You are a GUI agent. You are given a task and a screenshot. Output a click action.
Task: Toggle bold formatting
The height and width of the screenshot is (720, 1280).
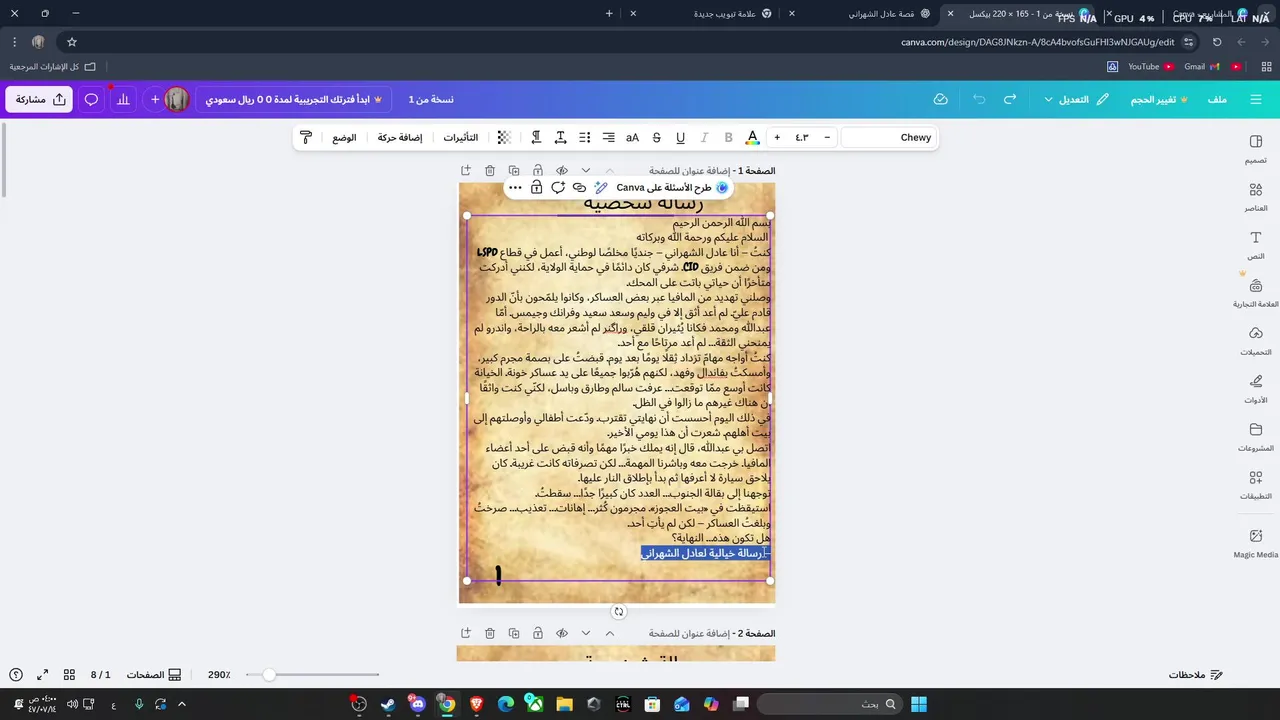click(728, 137)
